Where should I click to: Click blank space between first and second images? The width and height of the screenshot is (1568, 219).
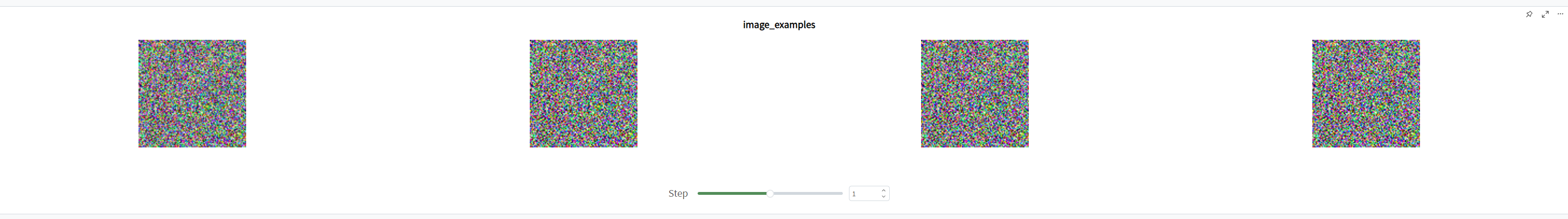click(388, 94)
